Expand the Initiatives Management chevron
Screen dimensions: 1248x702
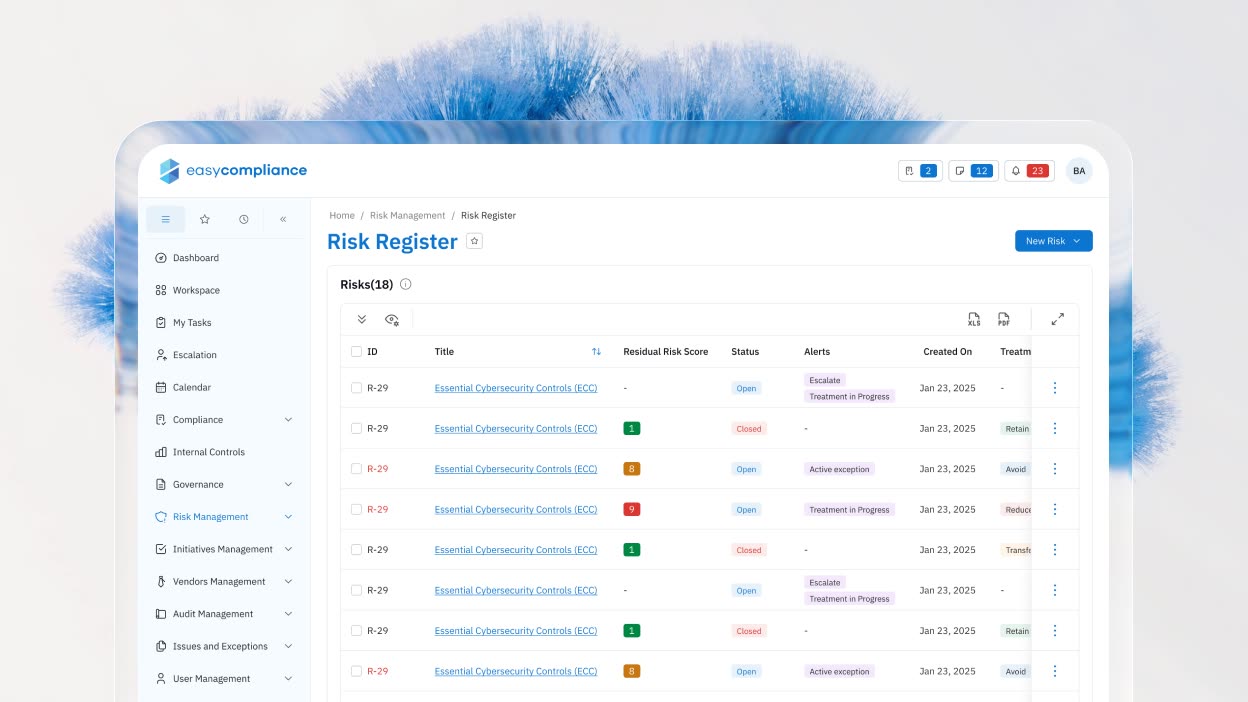point(289,549)
